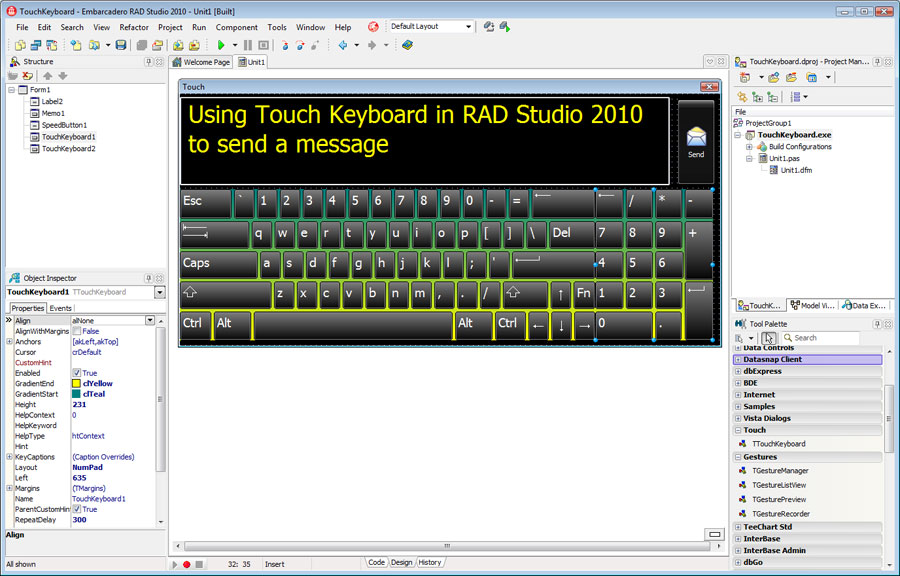Screen dimensions: 900x576
Task: Click the green Run button in the toolbar
Action: [x=221, y=45]
